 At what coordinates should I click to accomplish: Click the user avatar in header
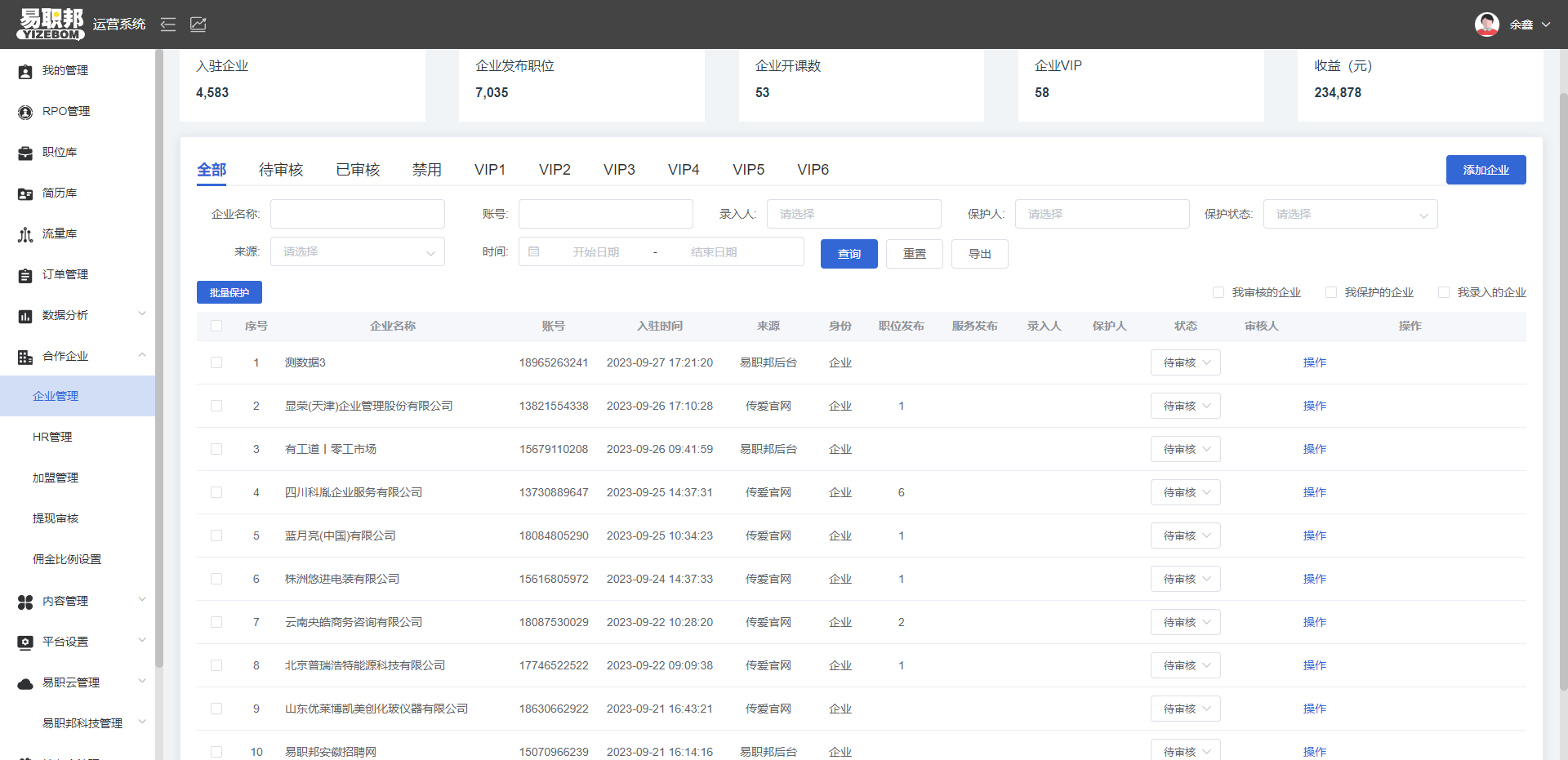pyautogui.click(x=1486, y=24)
